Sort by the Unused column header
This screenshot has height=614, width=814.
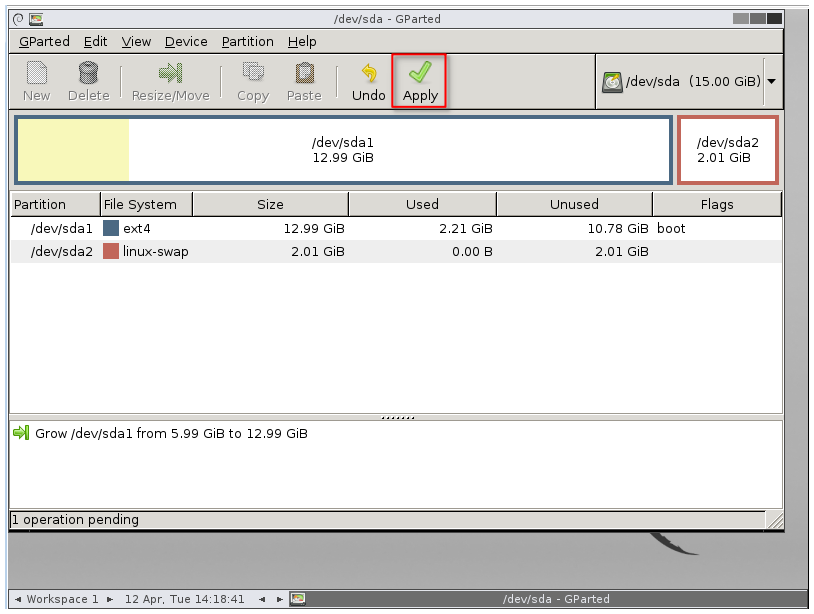(x=575, y=204)
